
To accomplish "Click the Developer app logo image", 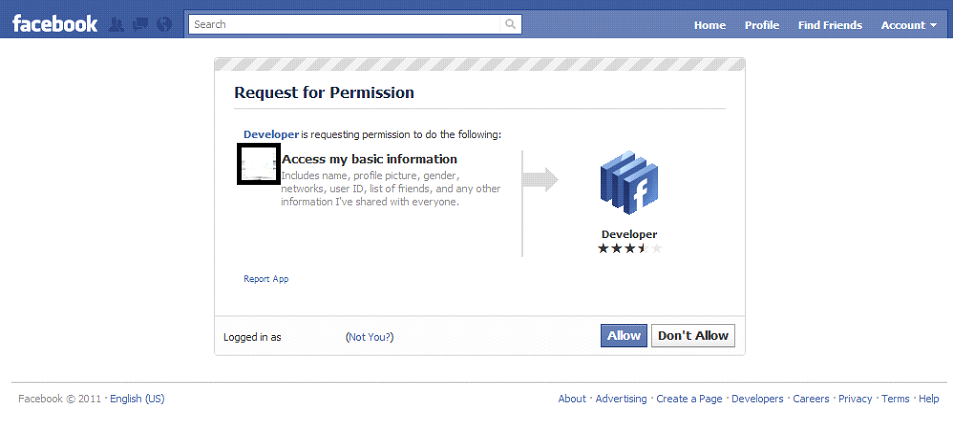I will point(629,185).
